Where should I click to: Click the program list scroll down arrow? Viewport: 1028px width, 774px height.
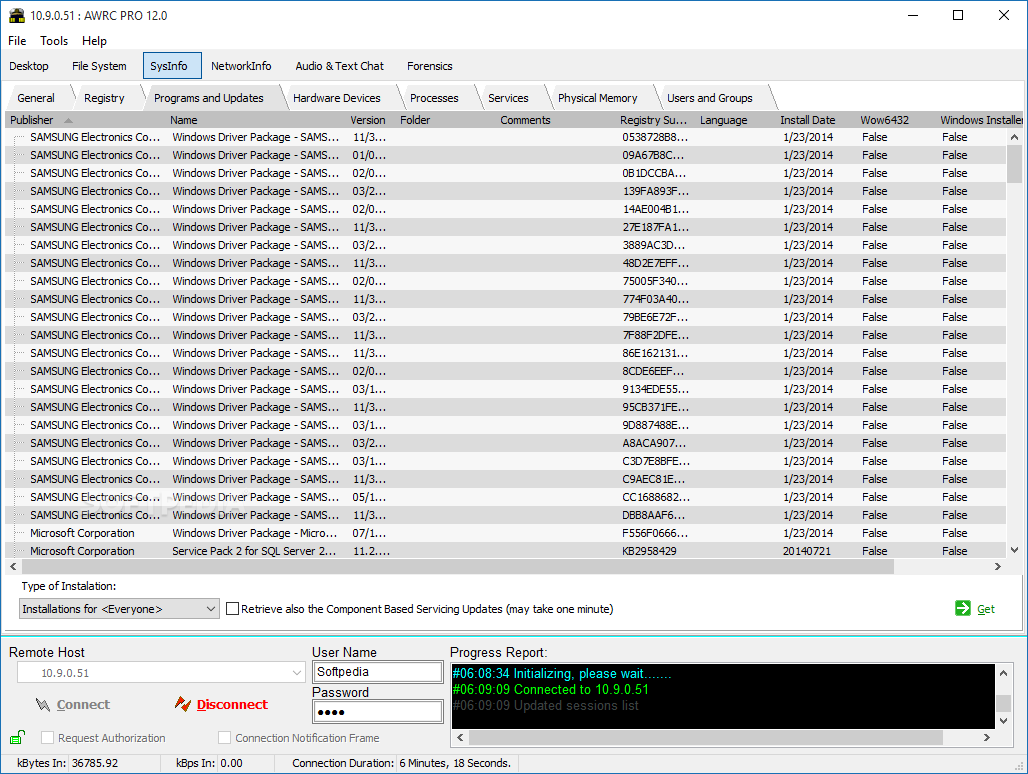[1014, 550]
